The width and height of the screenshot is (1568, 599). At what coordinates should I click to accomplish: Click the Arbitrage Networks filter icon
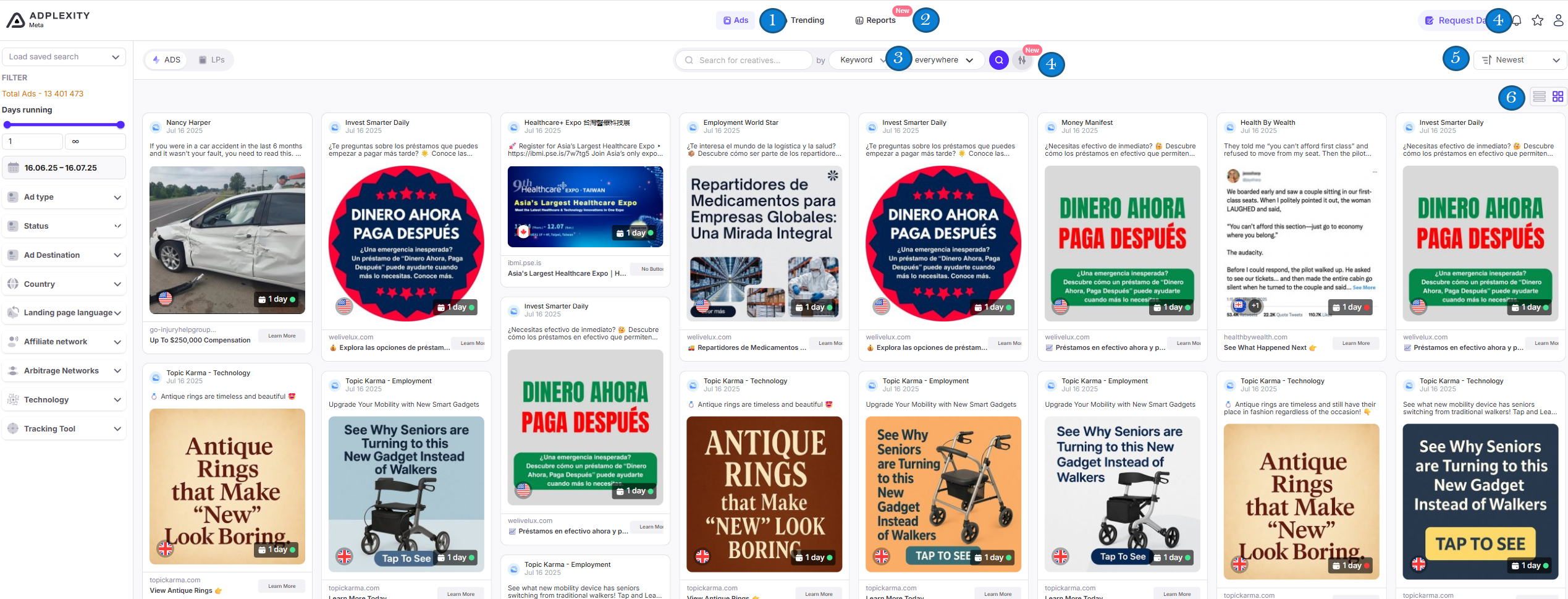(x=13, y=370)
